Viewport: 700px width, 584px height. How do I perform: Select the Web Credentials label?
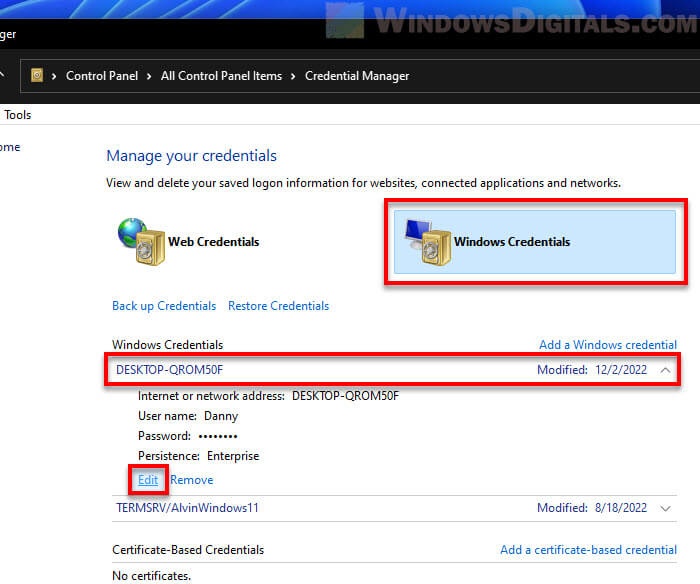[x=213, y=242]
